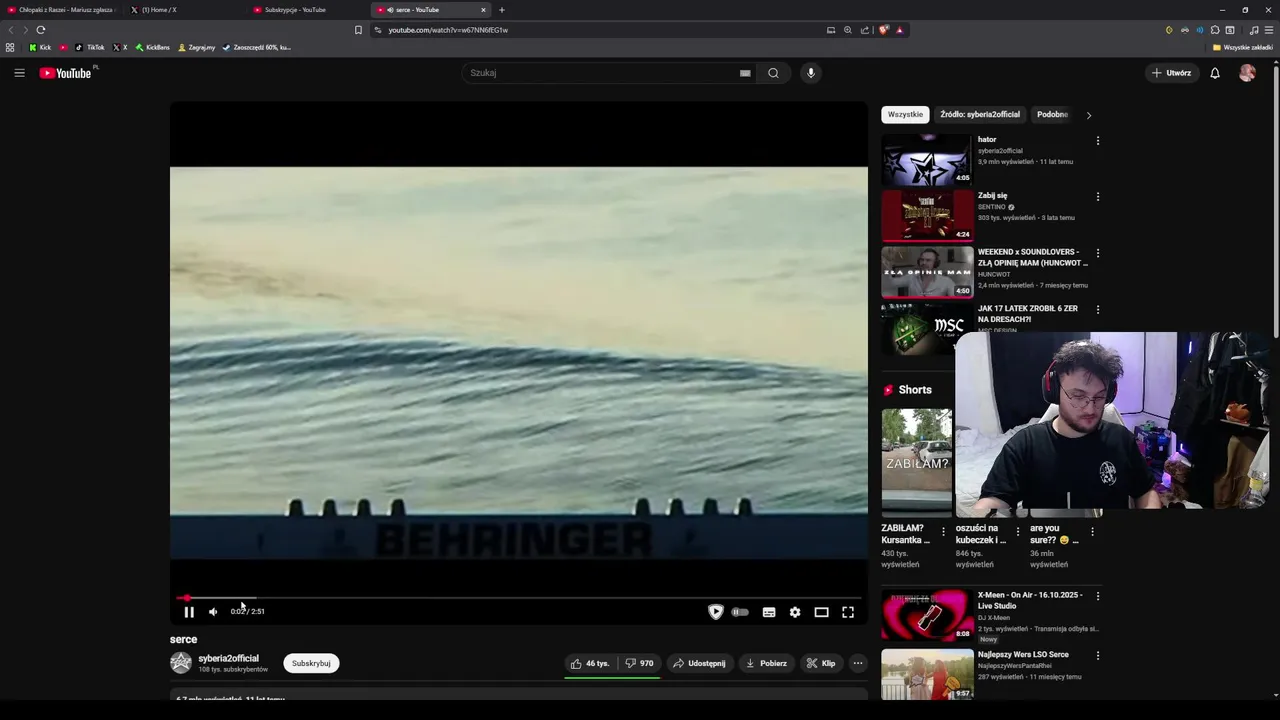Open the browser main hamburger menu
Screen dimensions: 1280x720
(1269, 30)
